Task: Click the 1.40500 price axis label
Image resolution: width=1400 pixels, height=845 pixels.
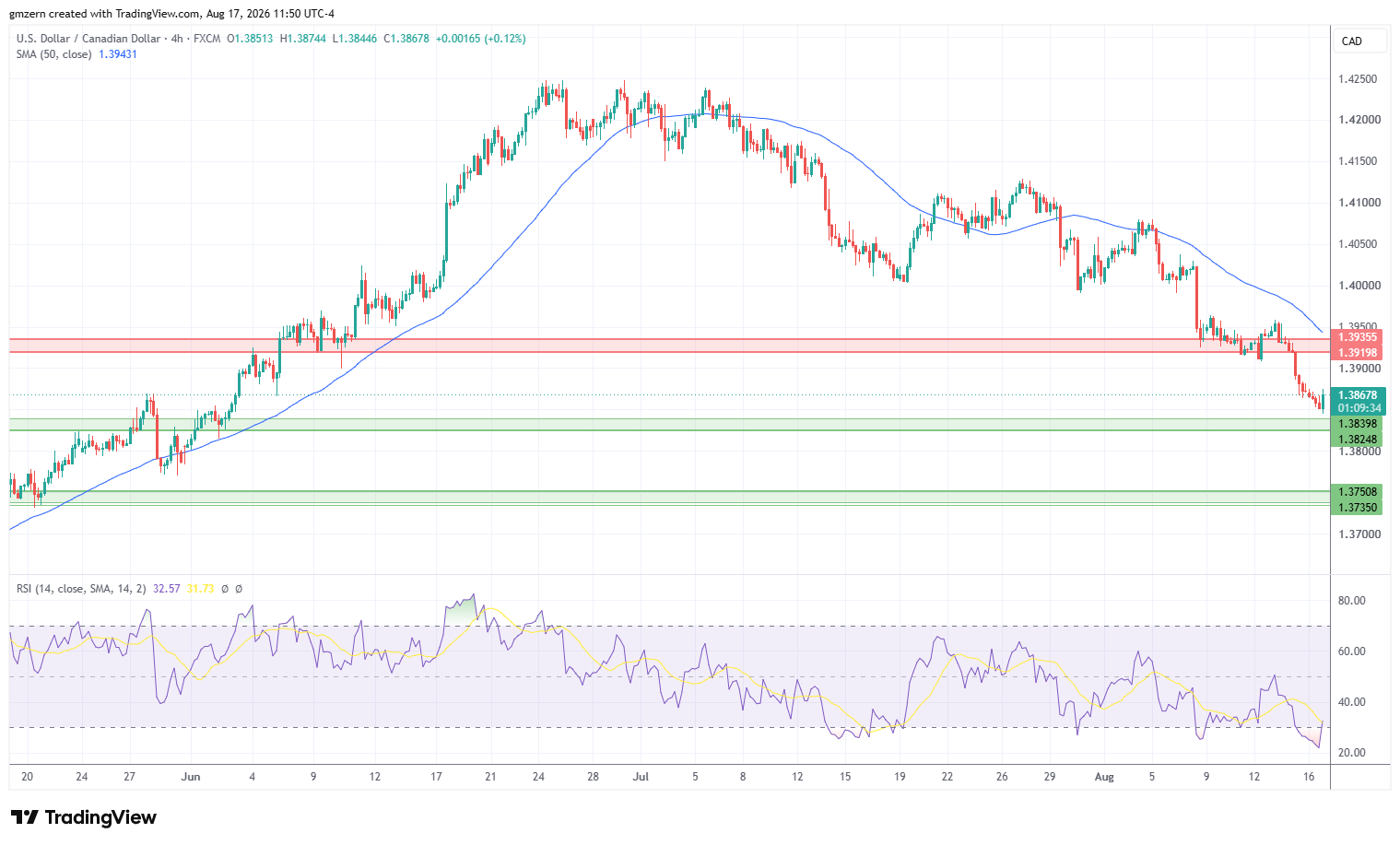Action: (x=1358, y=244)
